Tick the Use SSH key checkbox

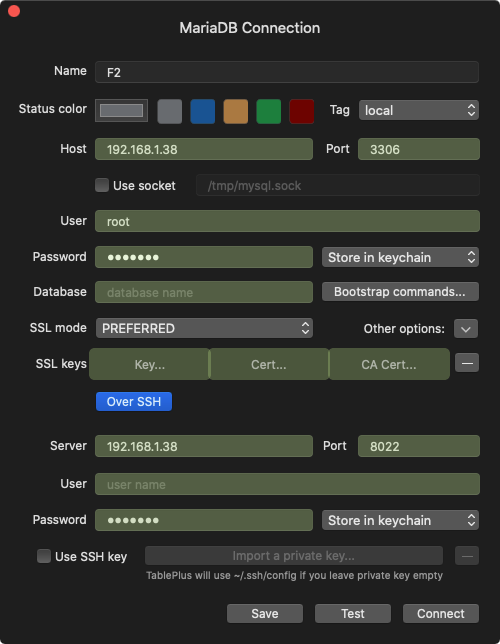(x=44, y=556)
